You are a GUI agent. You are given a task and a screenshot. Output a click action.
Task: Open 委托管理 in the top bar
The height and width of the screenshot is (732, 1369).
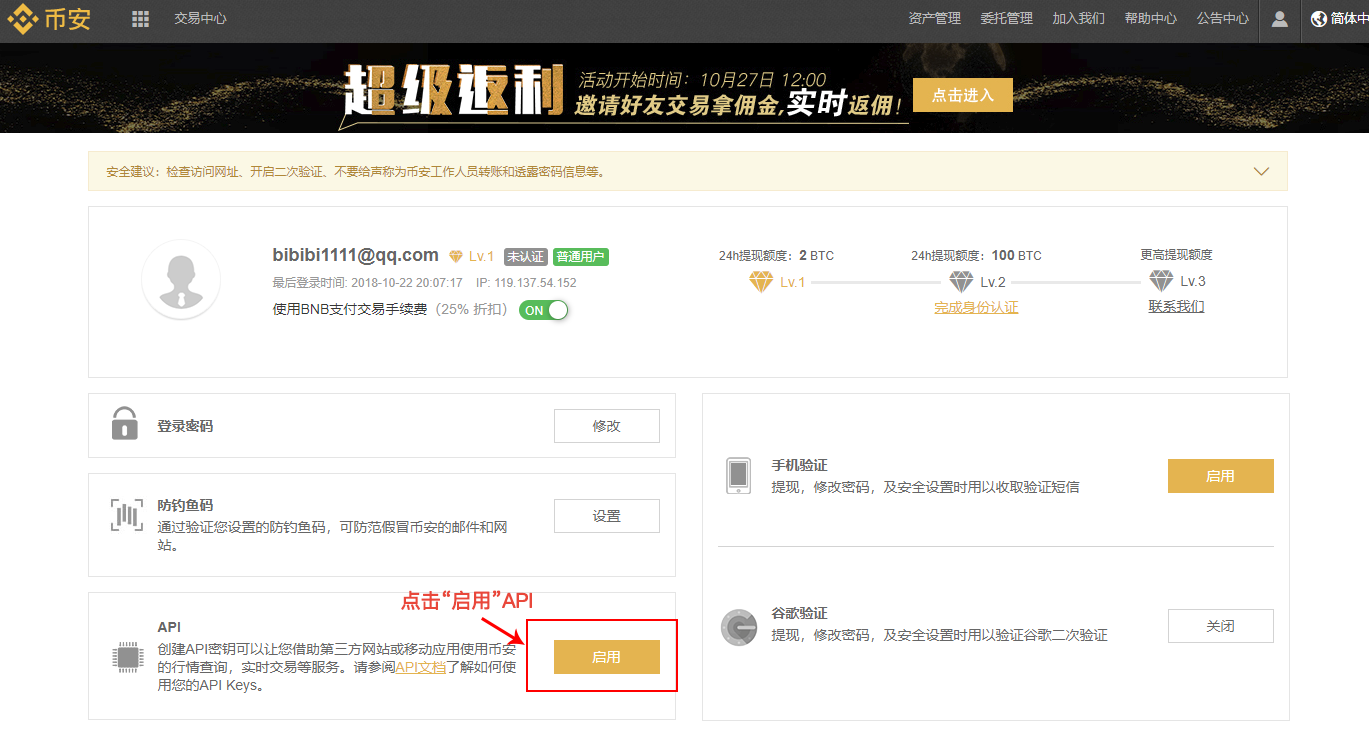pyautogui.click(x=1006, y=19)
